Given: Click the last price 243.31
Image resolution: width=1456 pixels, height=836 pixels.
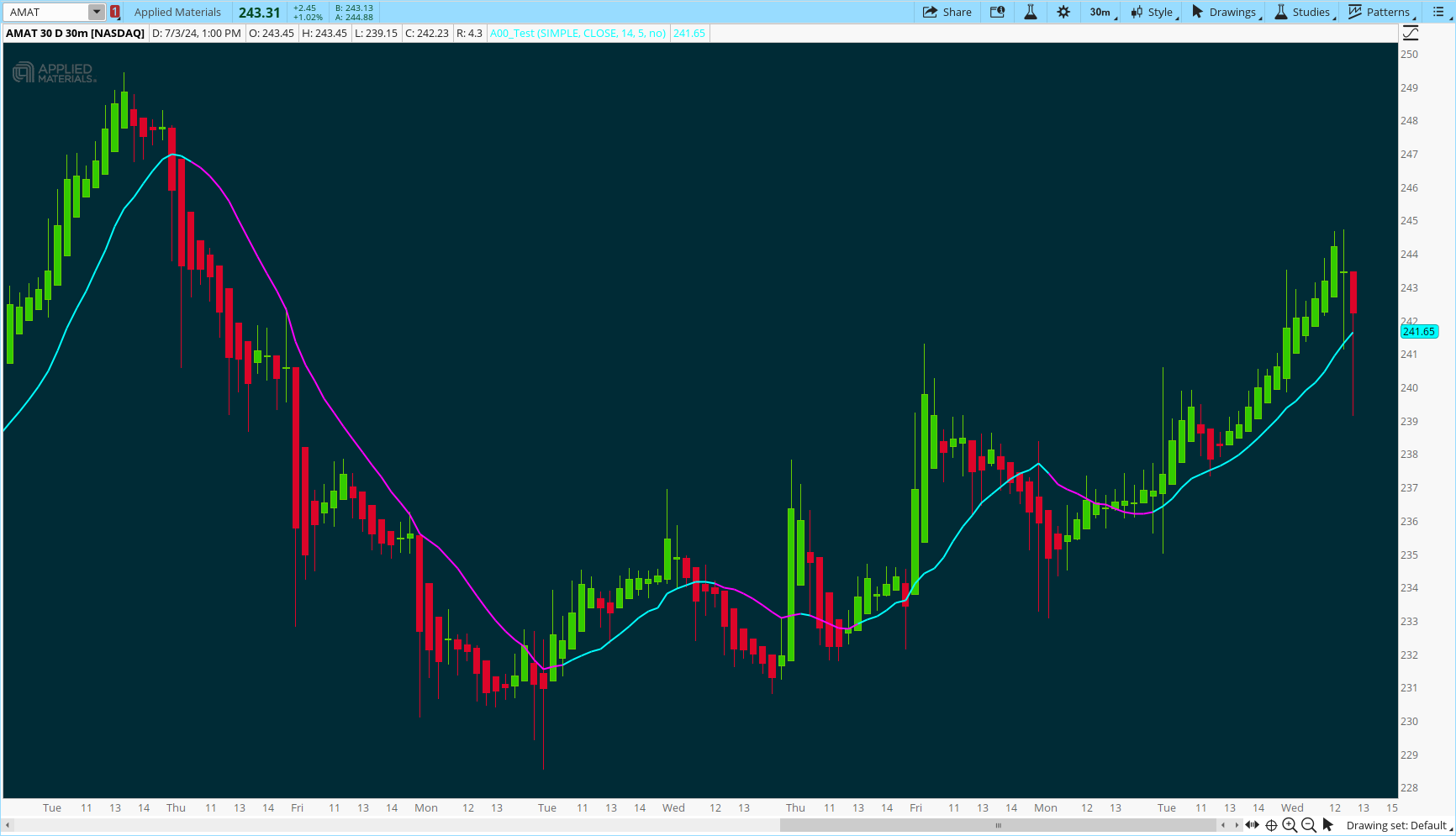Looking at the screenshot, I should coord(259,13).
